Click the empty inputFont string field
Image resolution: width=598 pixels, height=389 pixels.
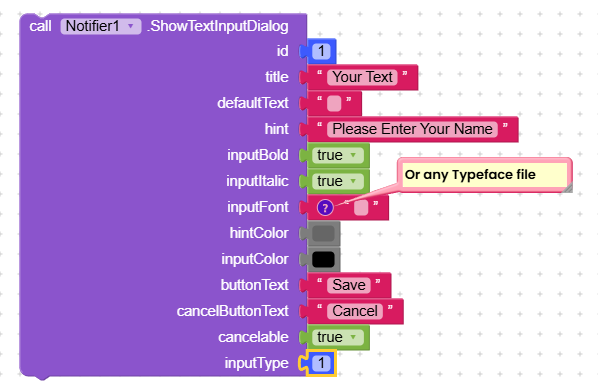[x=361, y=208]
